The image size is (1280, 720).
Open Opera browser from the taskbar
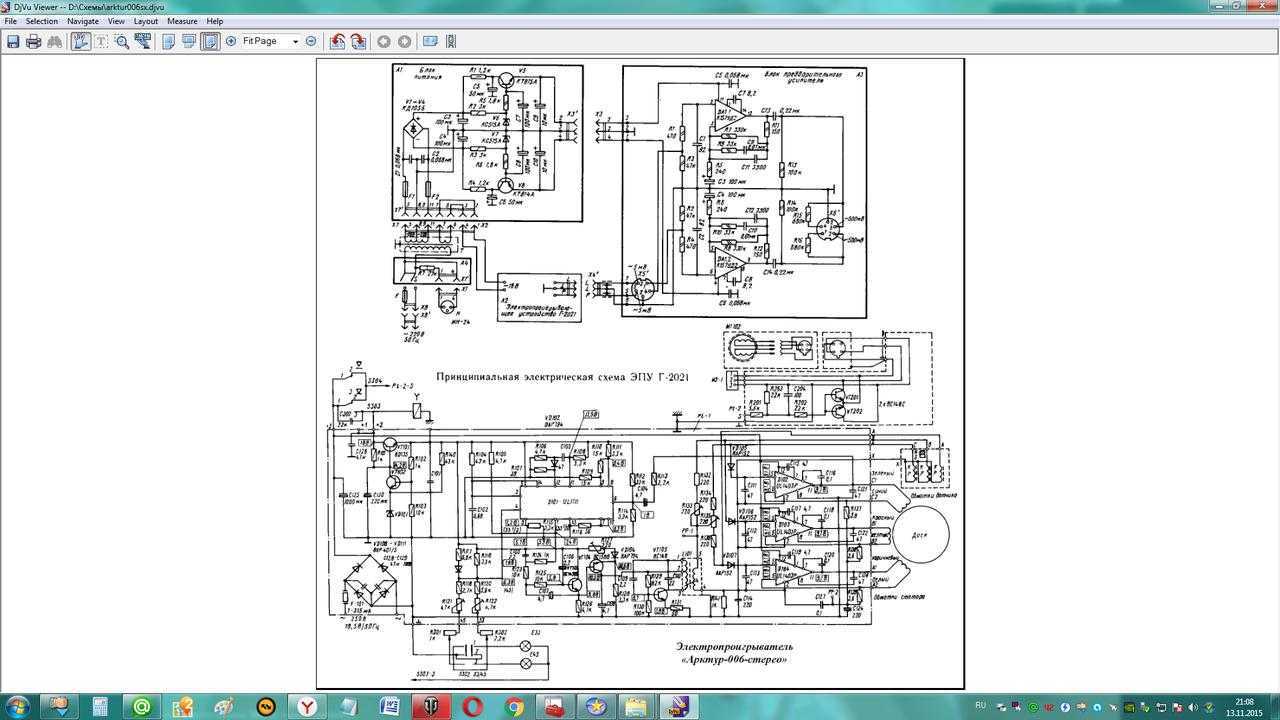473,707
